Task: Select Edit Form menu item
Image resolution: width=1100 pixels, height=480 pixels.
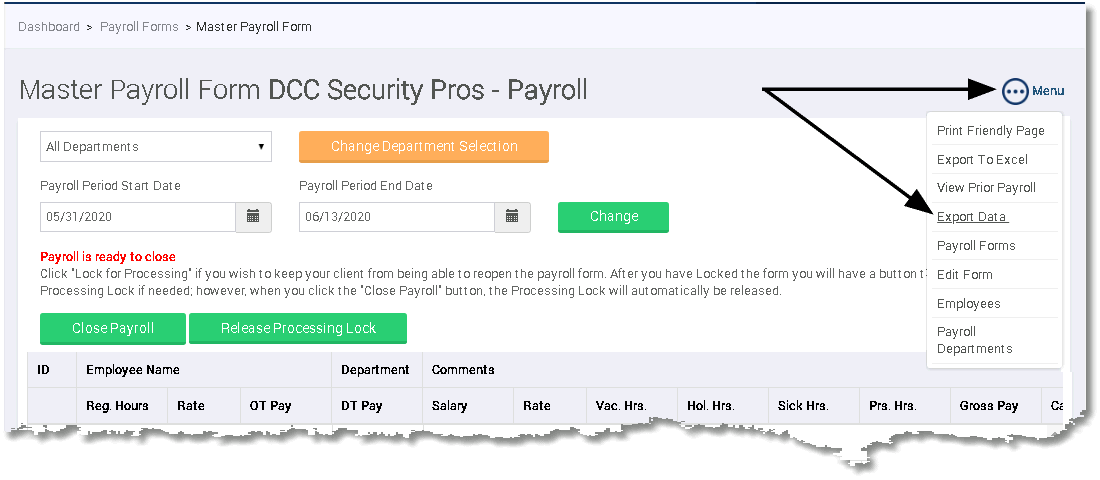Action: [965, 274]
